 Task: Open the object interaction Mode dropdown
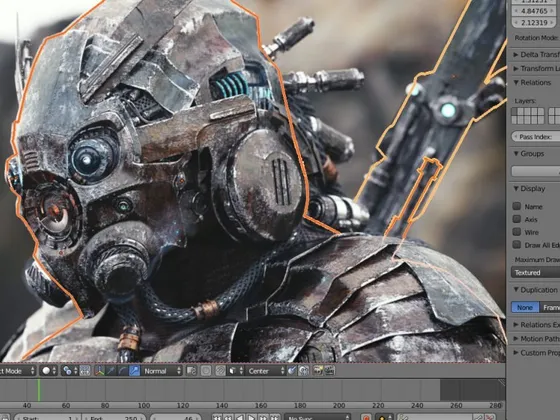tap(18, 371)
